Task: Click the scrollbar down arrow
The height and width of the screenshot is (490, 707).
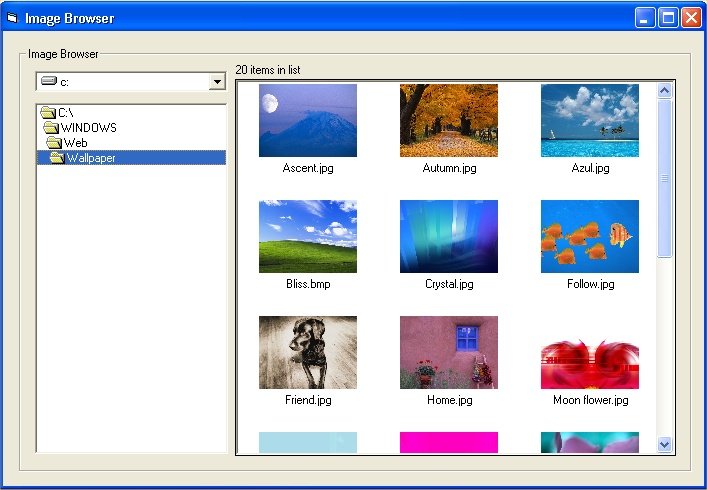Action: pos(665,444)
